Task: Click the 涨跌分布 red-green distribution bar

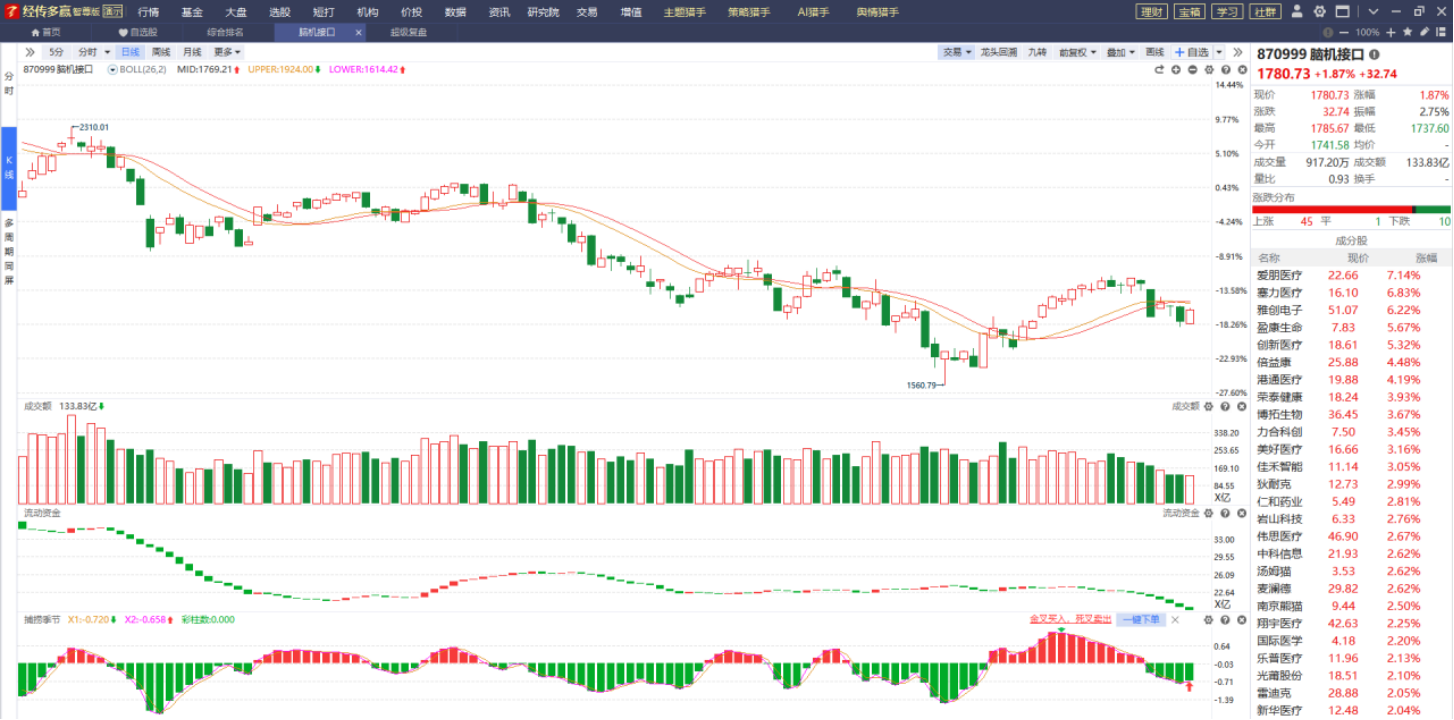Action: click(x=1351, y=210)
